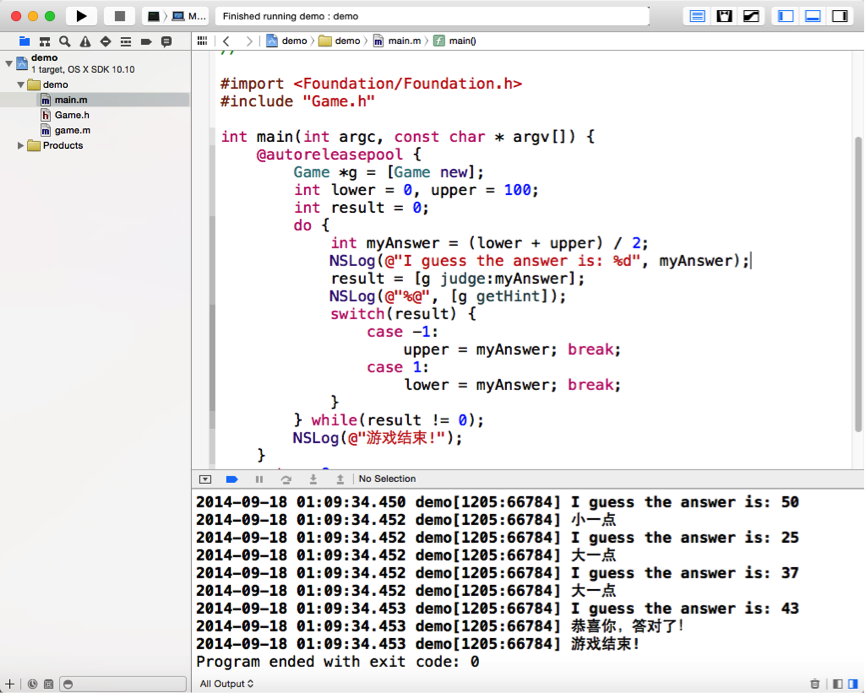Toggle the Utilities panel visibility
Viewport: 865px width, 693px height.
pos(840,16)
